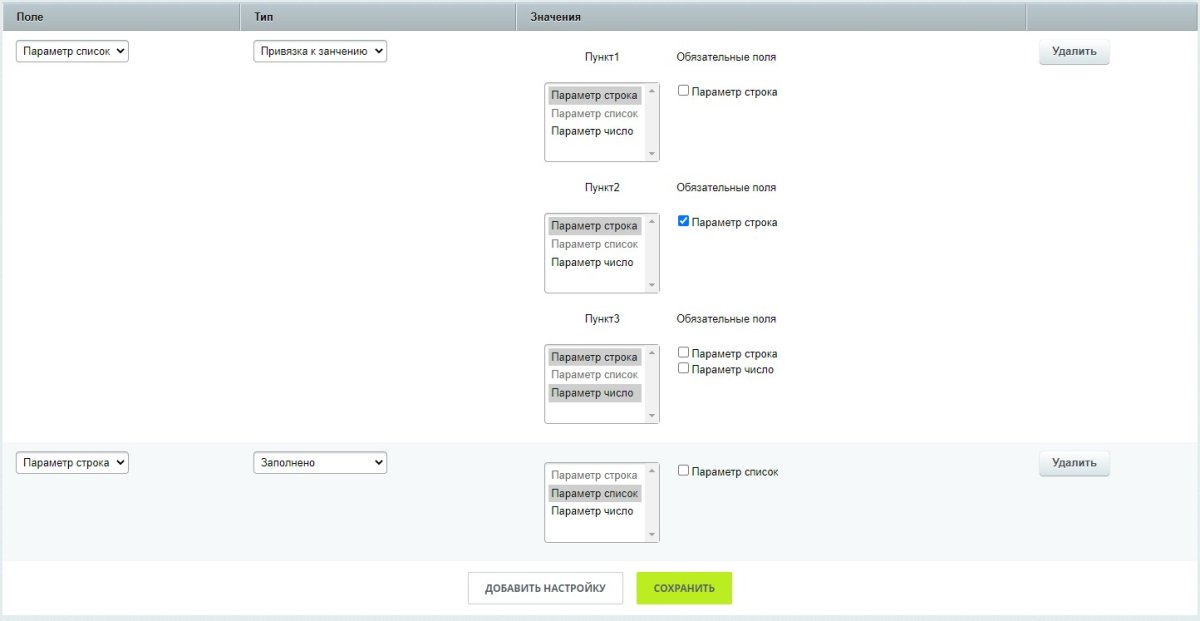1200x621 pixels.
Task: Enable 'Параметр строка' checkbox under Пункт1
Action: coord(684,91)
